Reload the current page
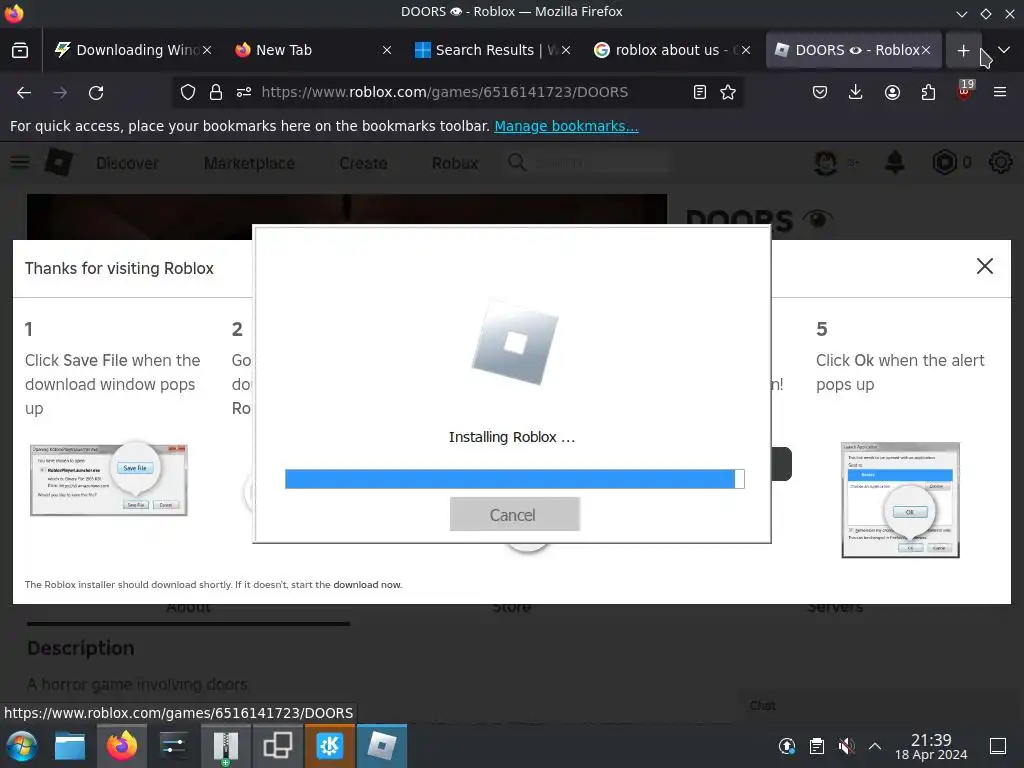 coord(96,93)
